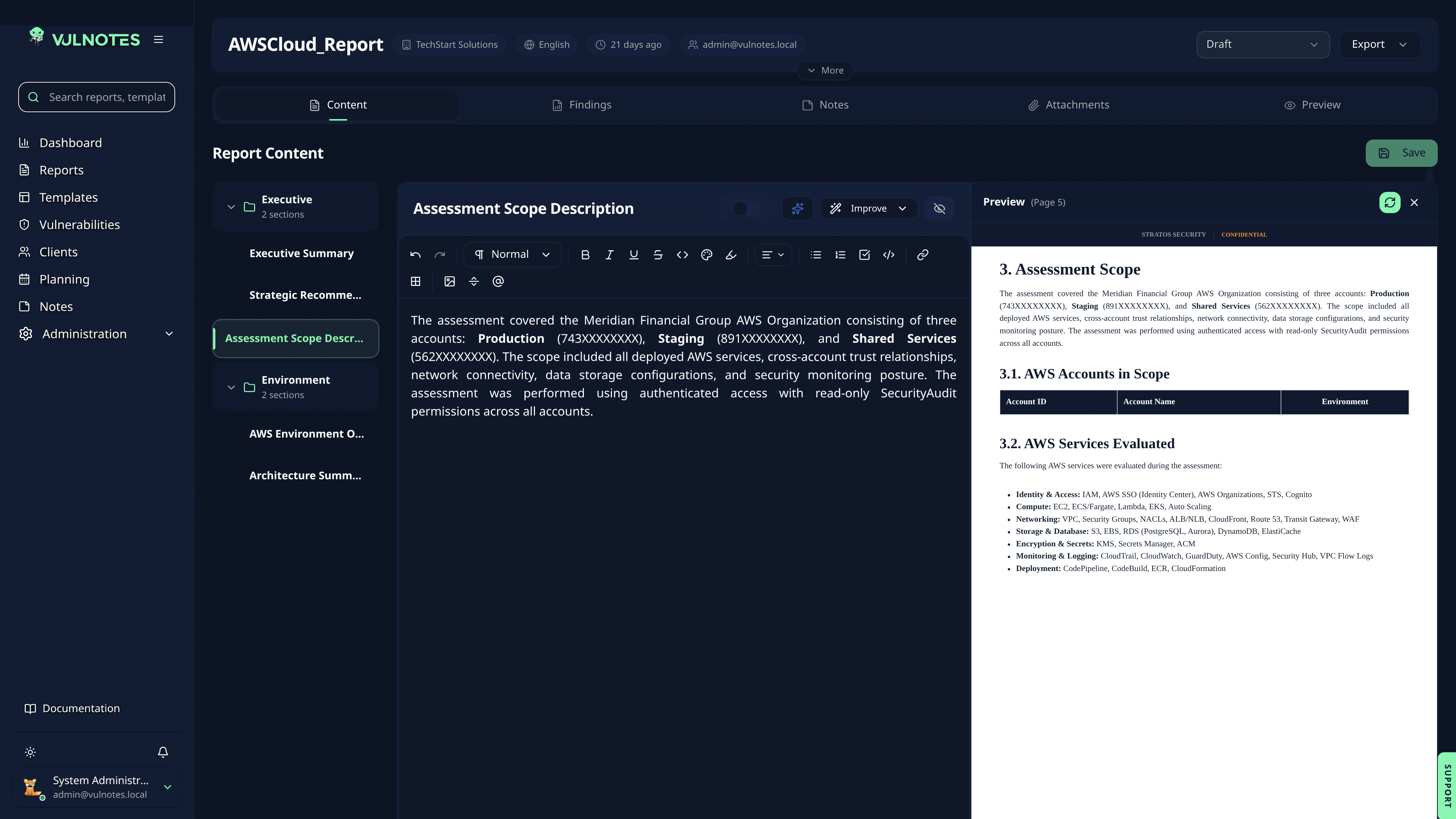Click the AI sparkle generate icon

797,209
